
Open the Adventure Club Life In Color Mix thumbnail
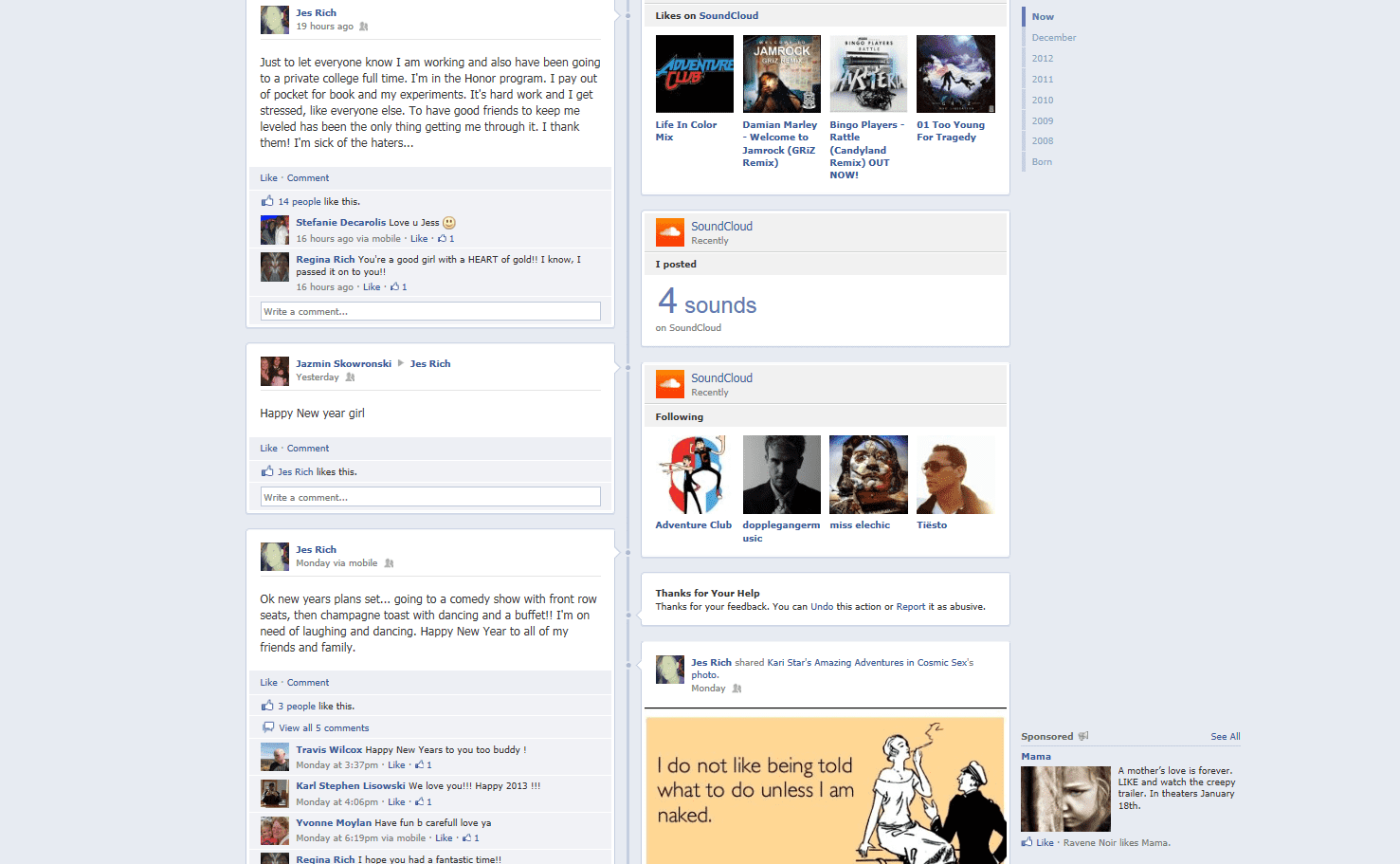pos(694,74)
